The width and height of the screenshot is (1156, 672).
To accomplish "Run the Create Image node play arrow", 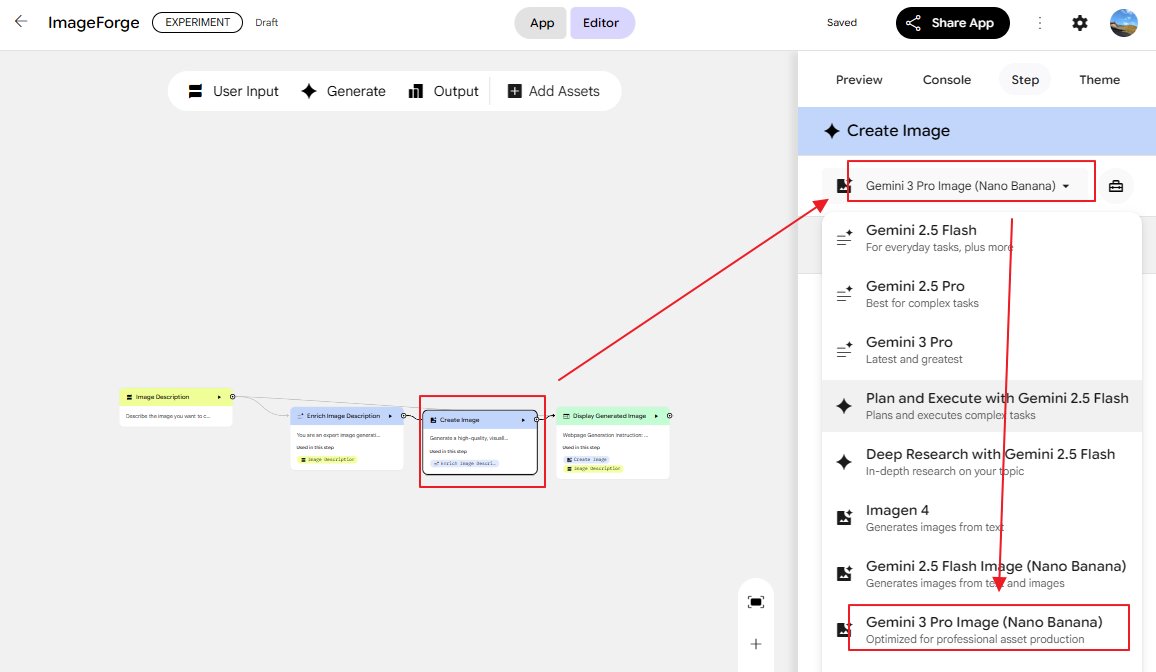I will tap(523, 420).
